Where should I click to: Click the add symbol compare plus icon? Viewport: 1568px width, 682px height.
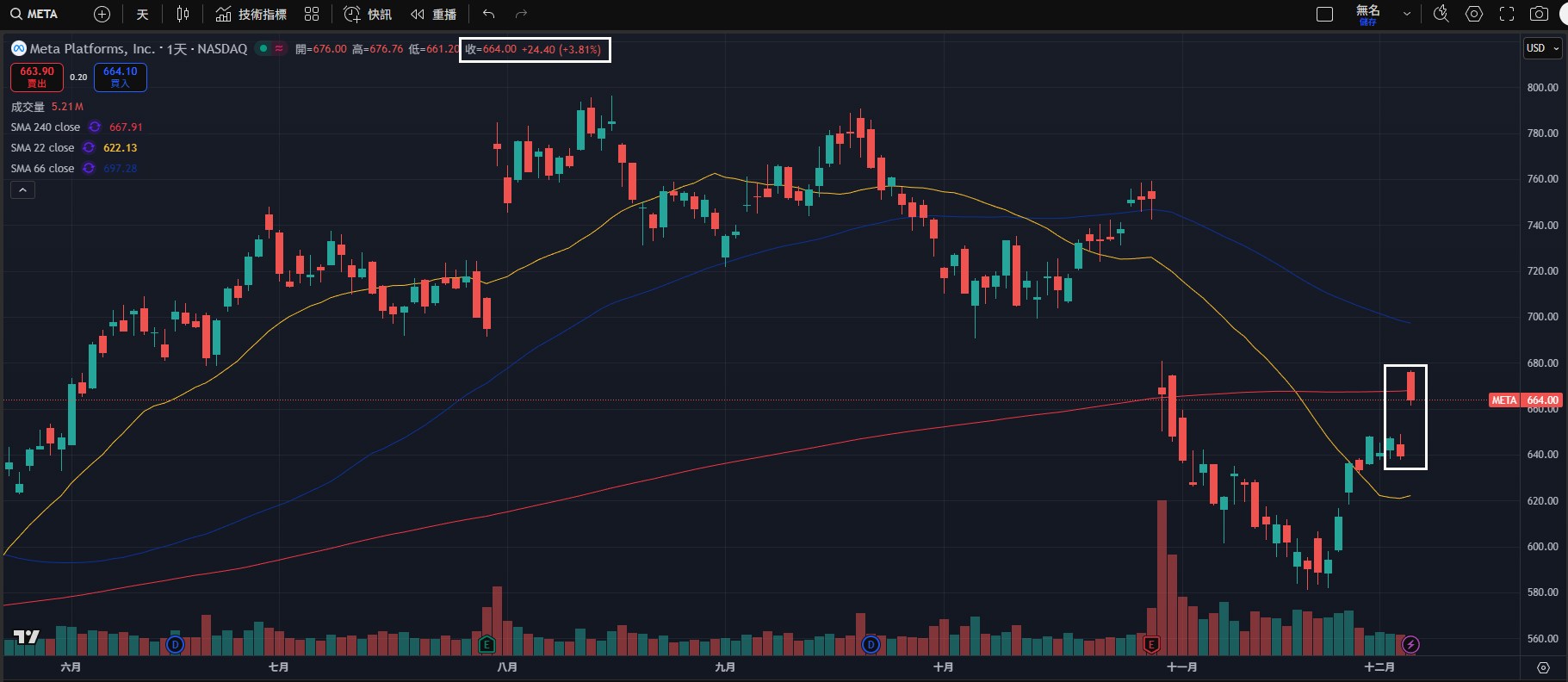pos(102,14)
